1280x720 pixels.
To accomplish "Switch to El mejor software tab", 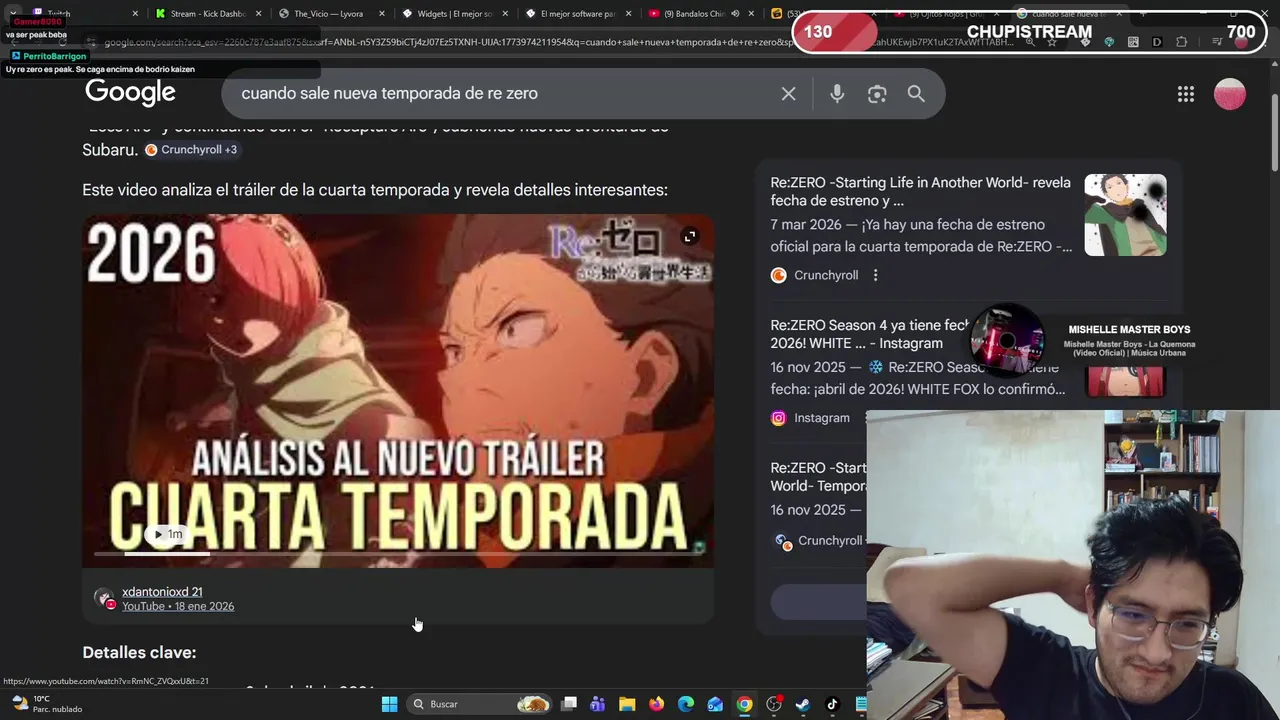I will pos(577,14).
